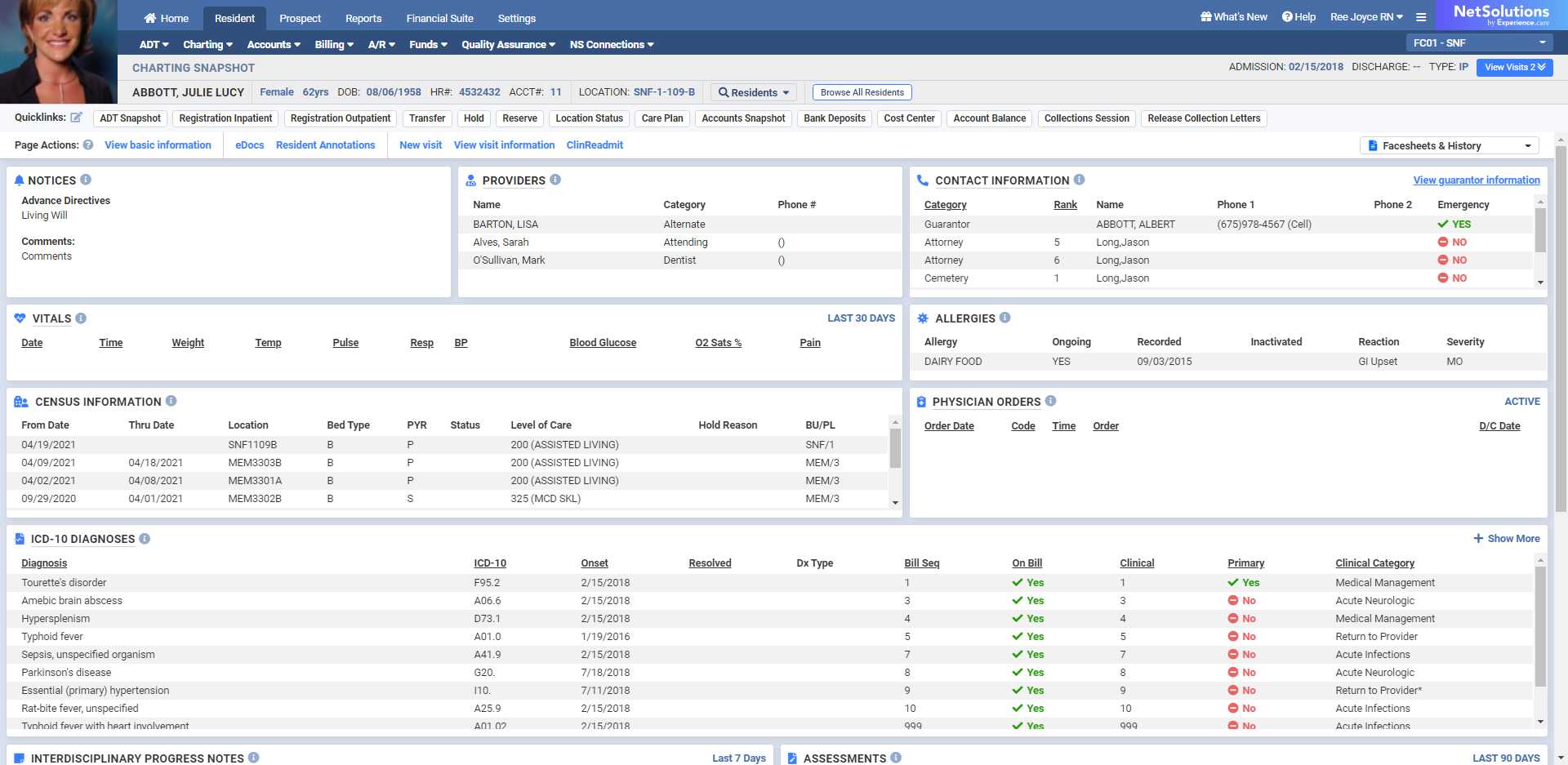Screen dimensions: 1568x765
Task: Click the edit Quicklinks pencil icon
Action: coord(76,118)
